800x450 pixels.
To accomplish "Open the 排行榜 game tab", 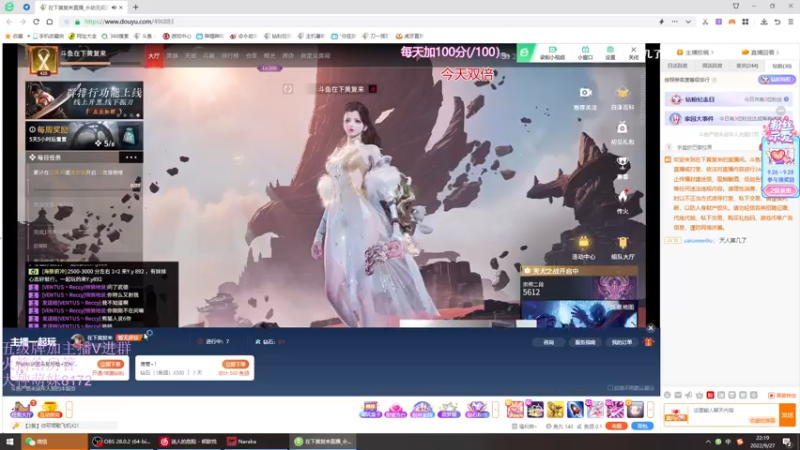I will (230, 56).
